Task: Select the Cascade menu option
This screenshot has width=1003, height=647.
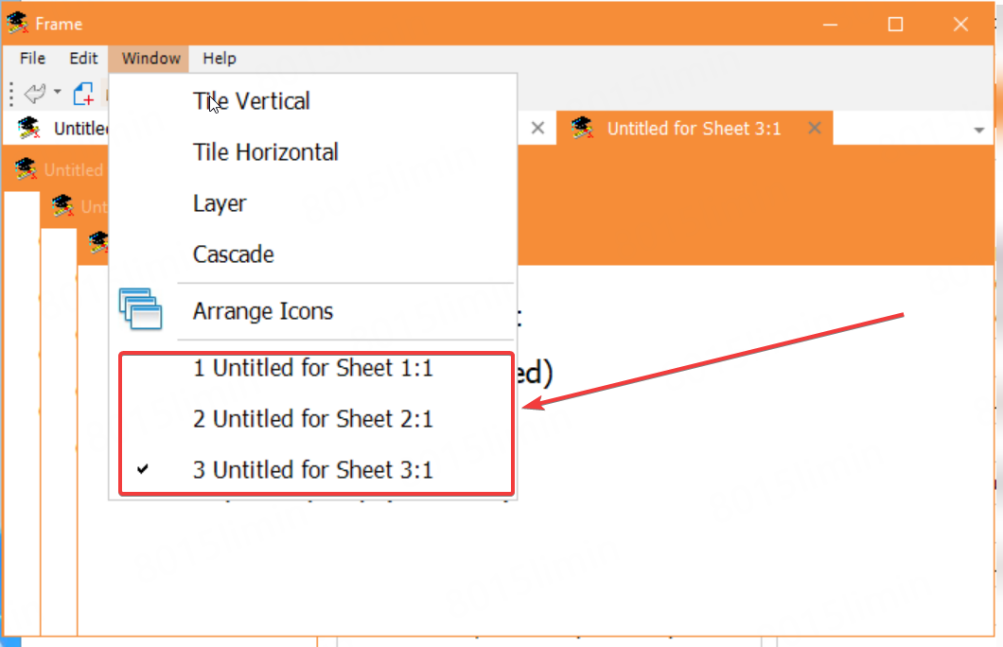Action: pyautogui.click(x=233, y=254)
